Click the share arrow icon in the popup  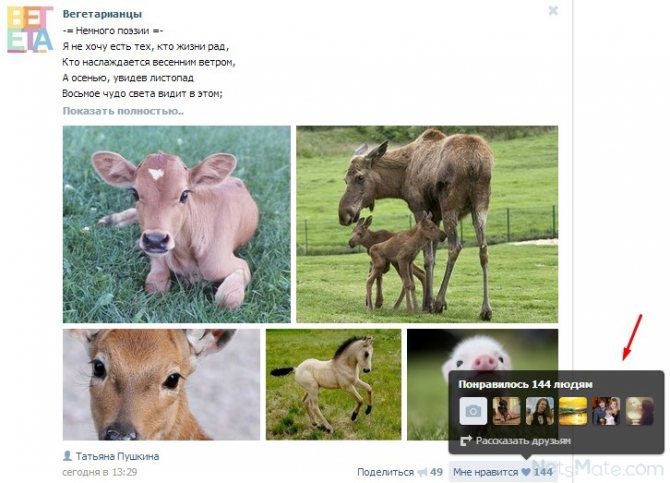466,441
